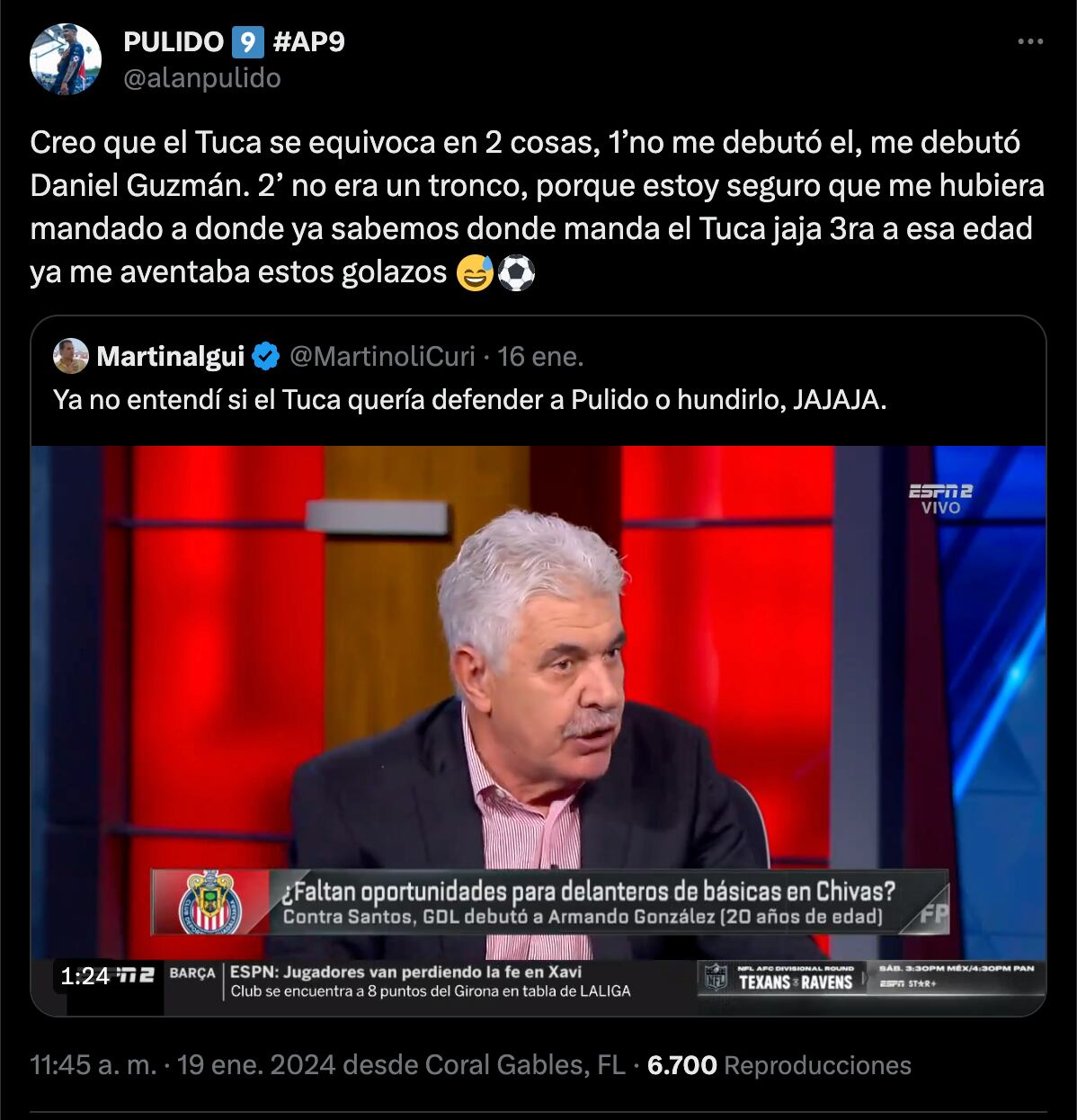
Task: Click the number 9 emoji badge in name
Action: 247,42
